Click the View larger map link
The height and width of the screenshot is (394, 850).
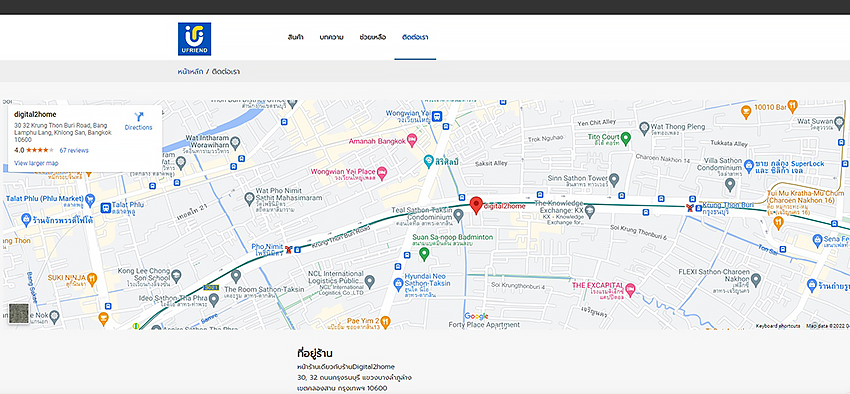pos(36,163)
